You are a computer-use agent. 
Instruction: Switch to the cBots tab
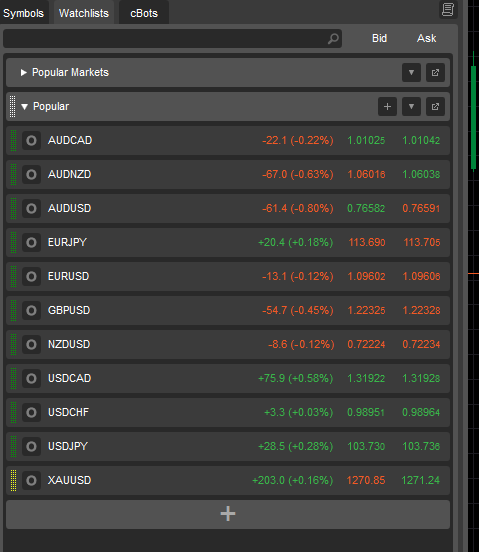pyautogui.click(x=144, y=13)
